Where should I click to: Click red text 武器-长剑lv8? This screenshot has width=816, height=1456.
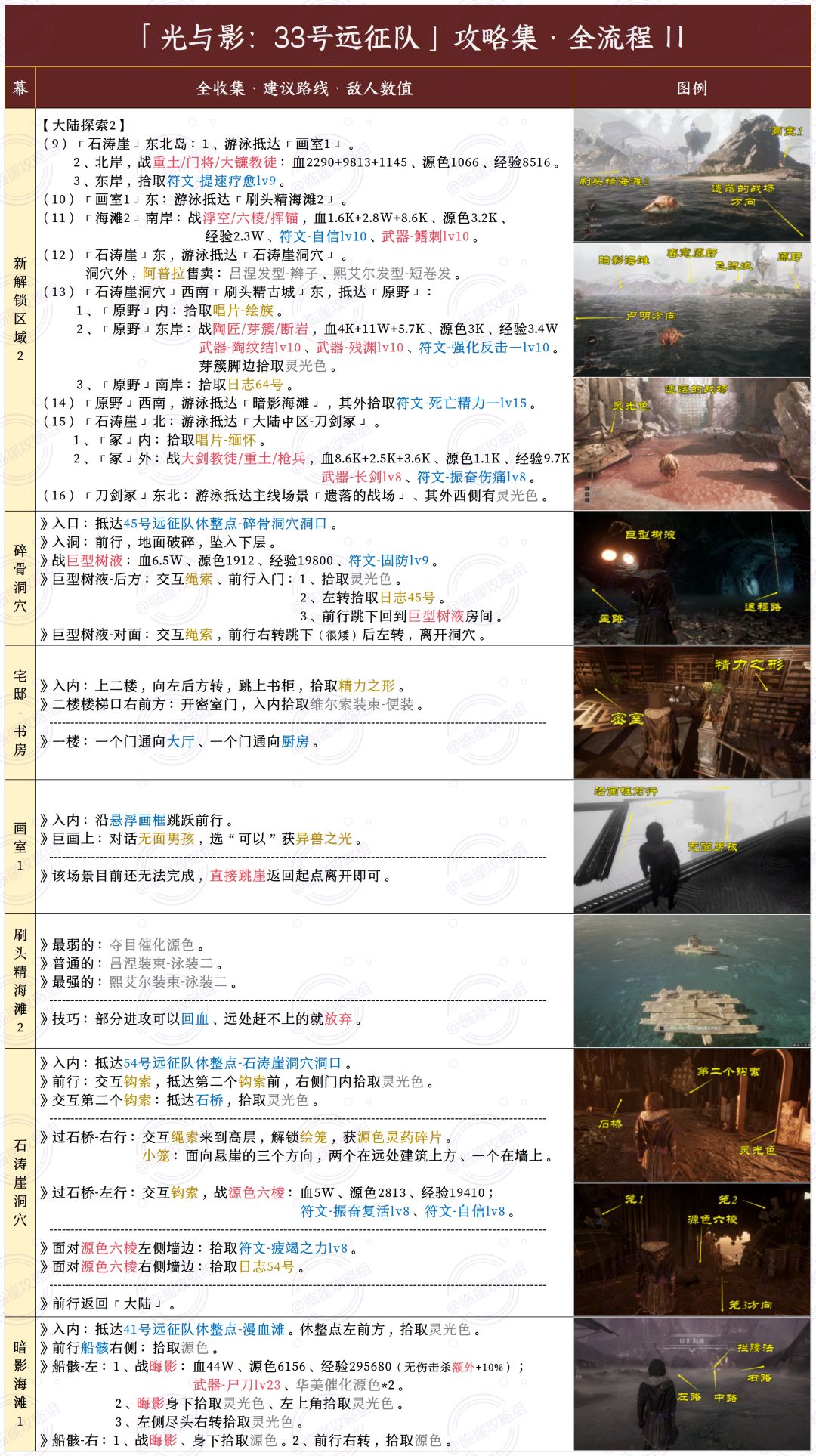(361, 478)
